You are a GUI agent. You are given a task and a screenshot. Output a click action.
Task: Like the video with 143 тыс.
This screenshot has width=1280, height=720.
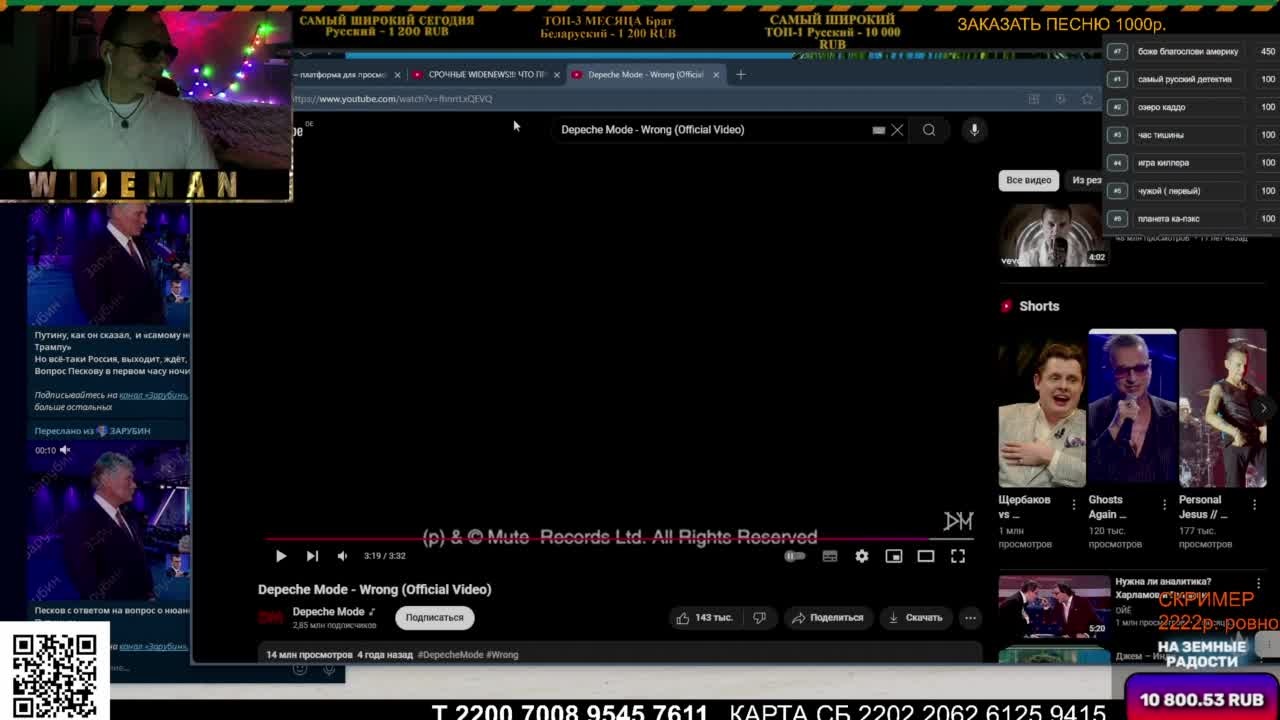(705, 618)
